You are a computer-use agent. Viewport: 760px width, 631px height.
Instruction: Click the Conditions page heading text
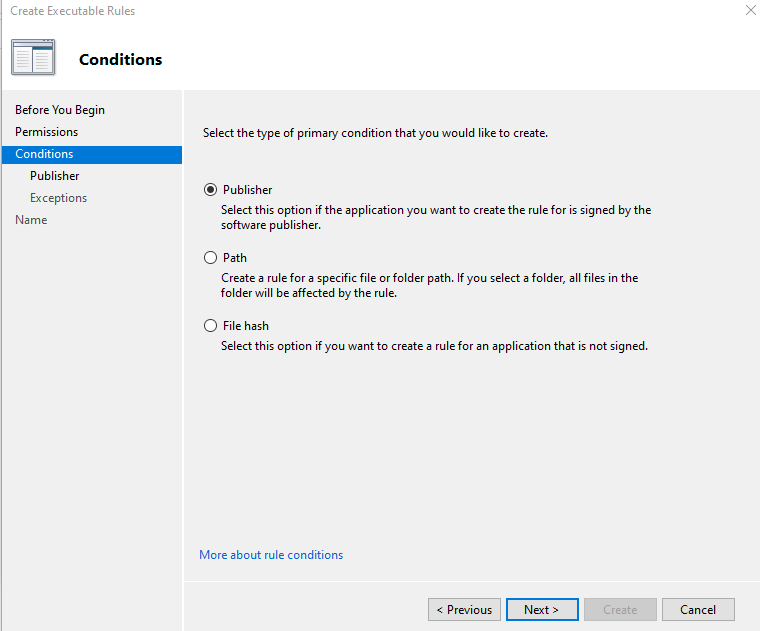pyautogui.click(x=121, y=60)
